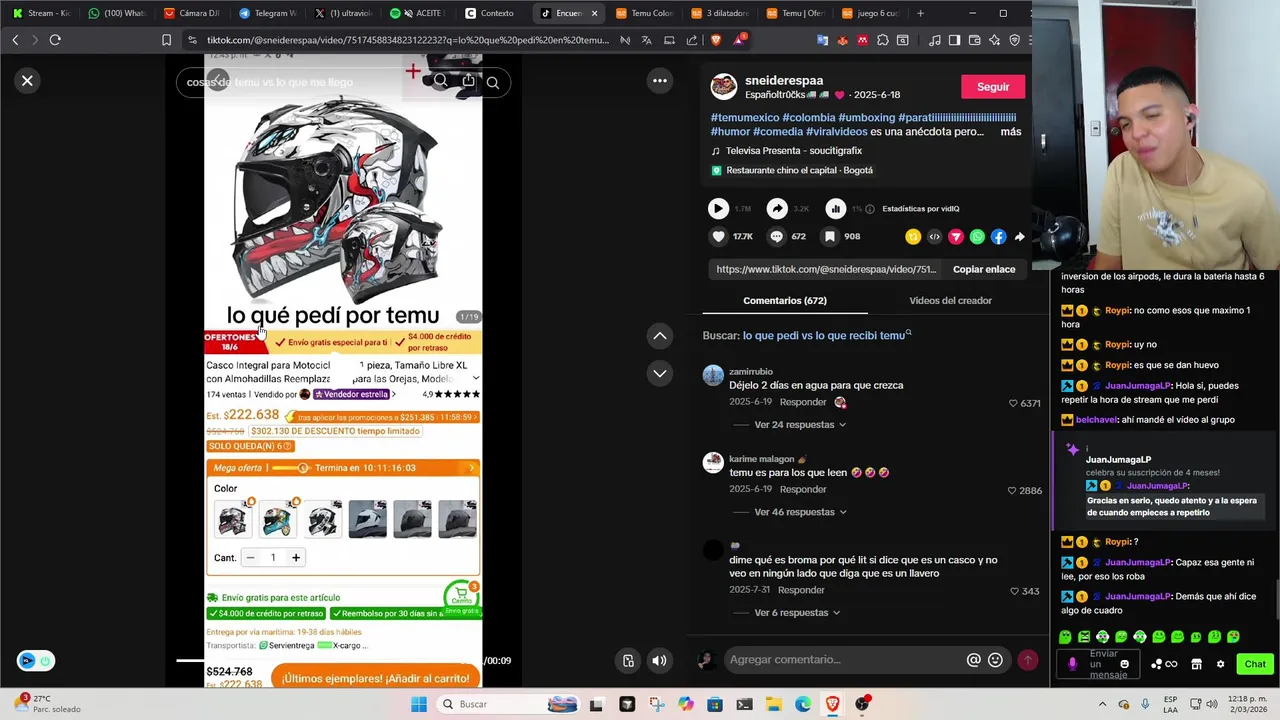Insert a mention with the @ icon

[973, 659]
